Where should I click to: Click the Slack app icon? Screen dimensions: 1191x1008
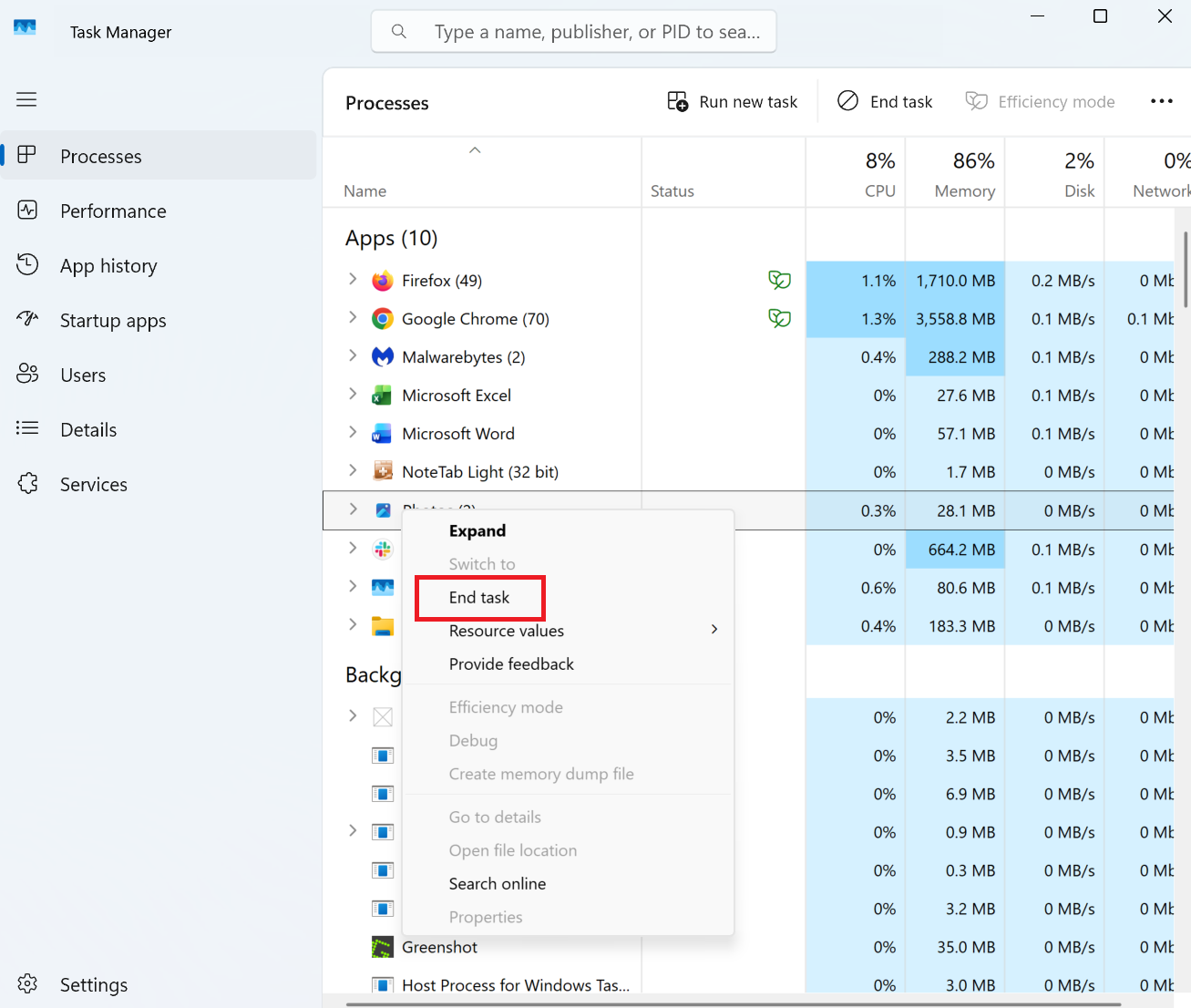point(383,550)
